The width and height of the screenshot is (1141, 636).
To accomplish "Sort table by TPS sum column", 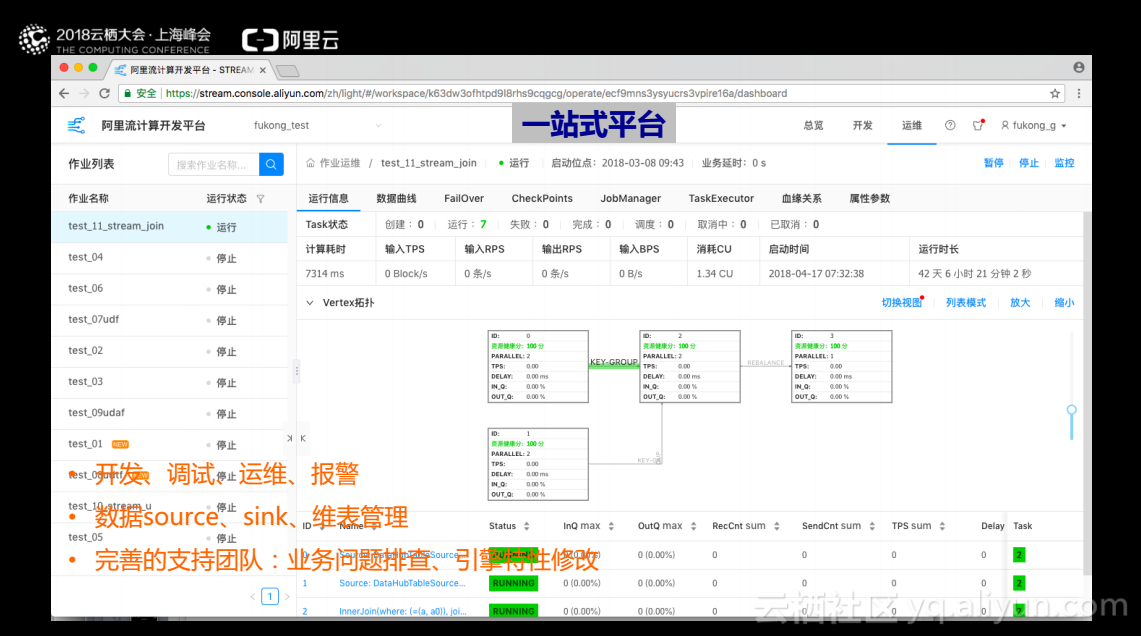I will coord(942,526).
